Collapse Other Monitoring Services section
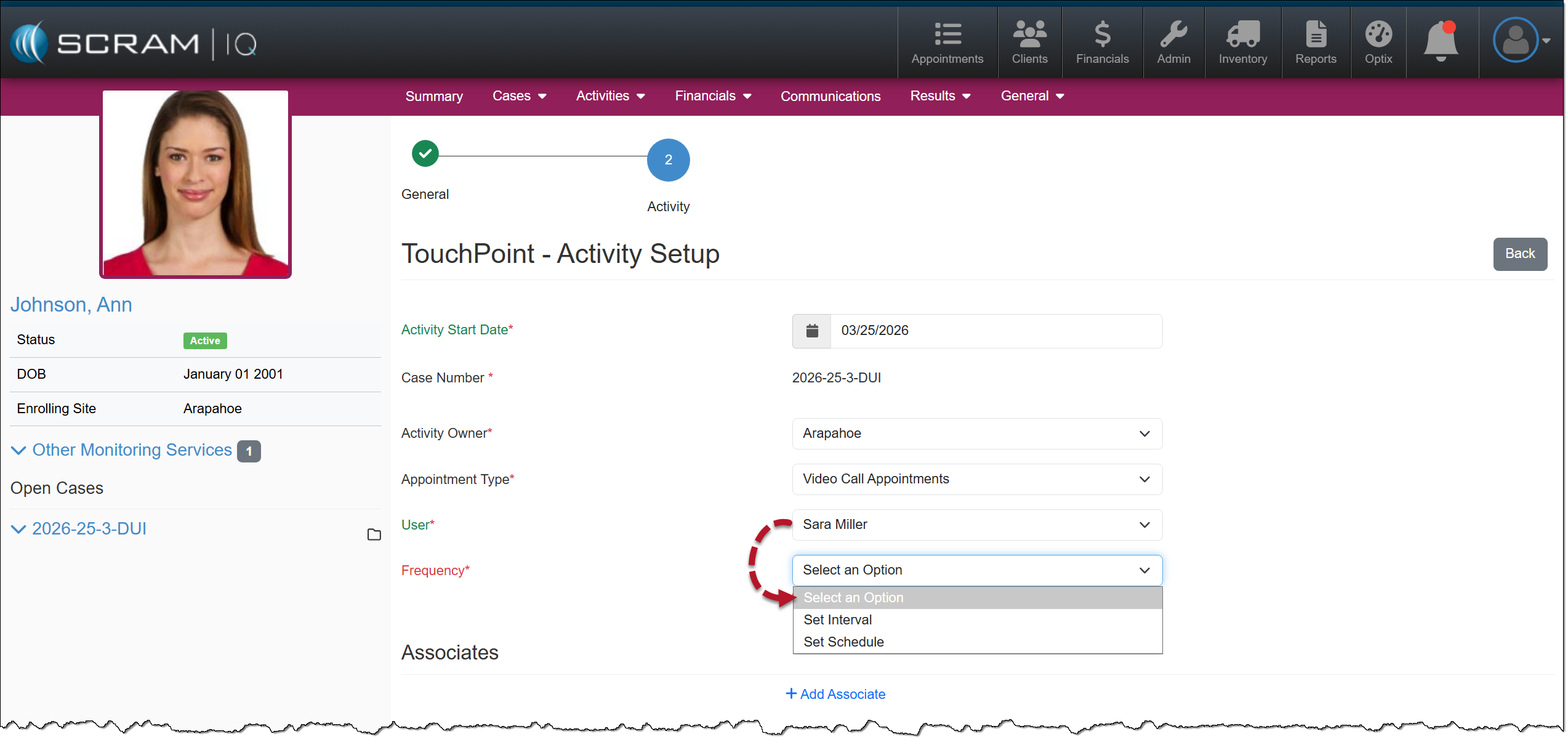 click(18, 450)
